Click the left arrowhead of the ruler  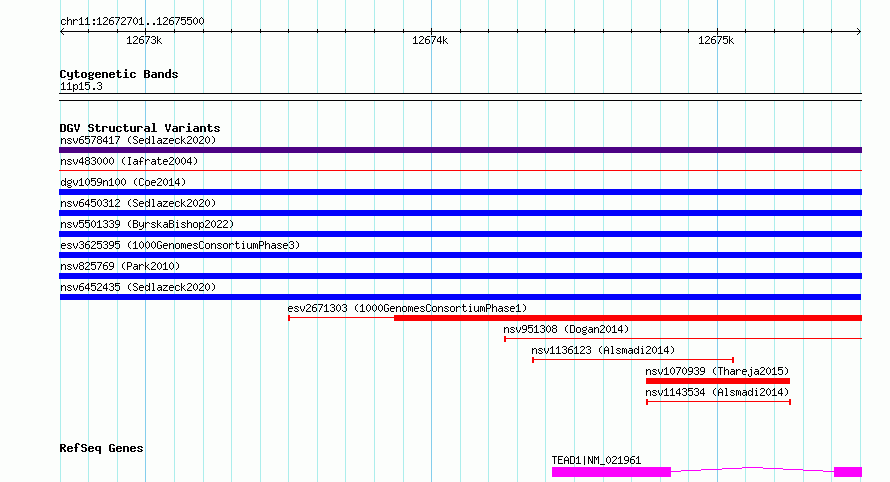click(x=62, y=32)
